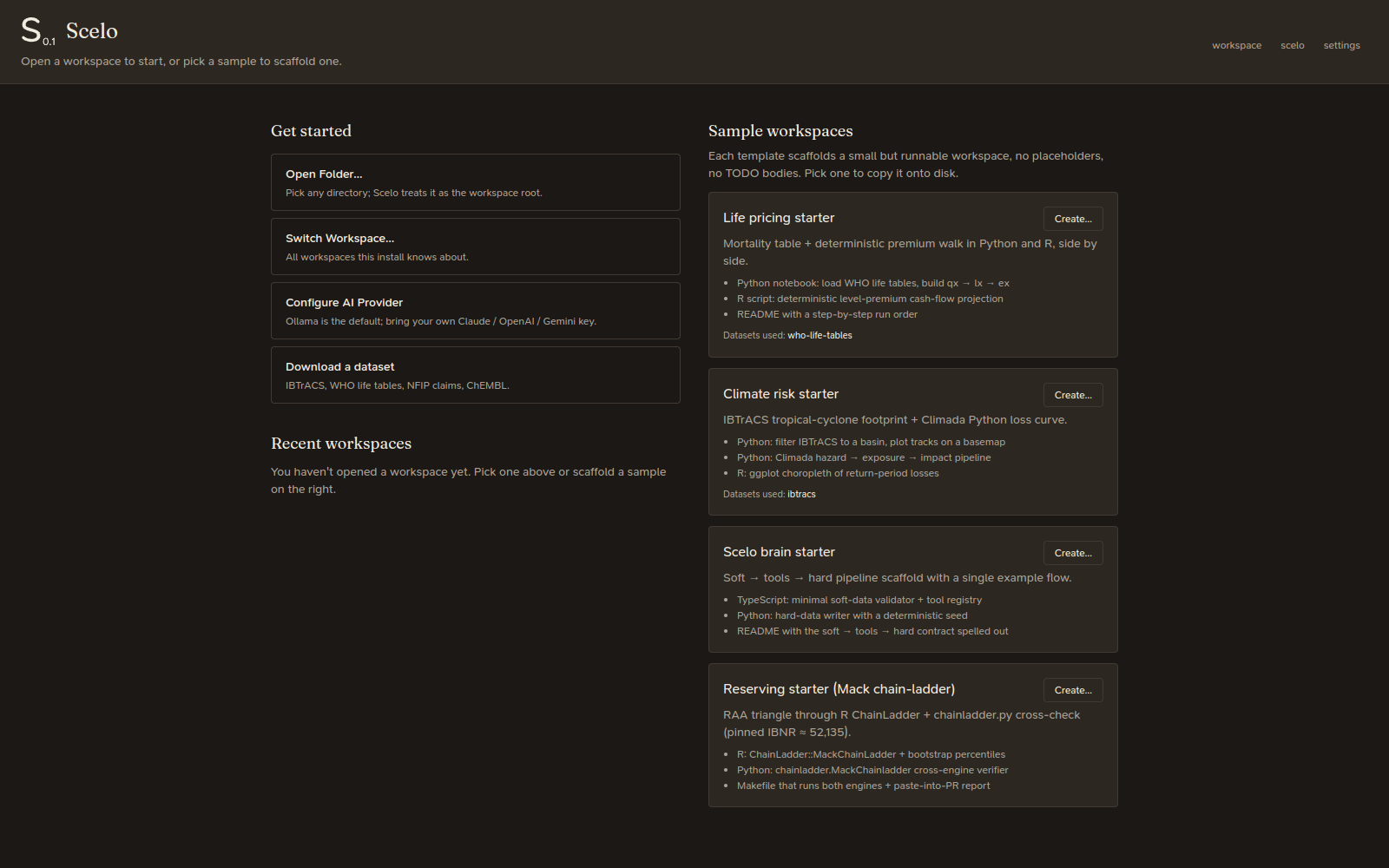This screenshot has width=1389, height=868.
Task: Open the Configure AI Provider card
Action: point(475,311)
